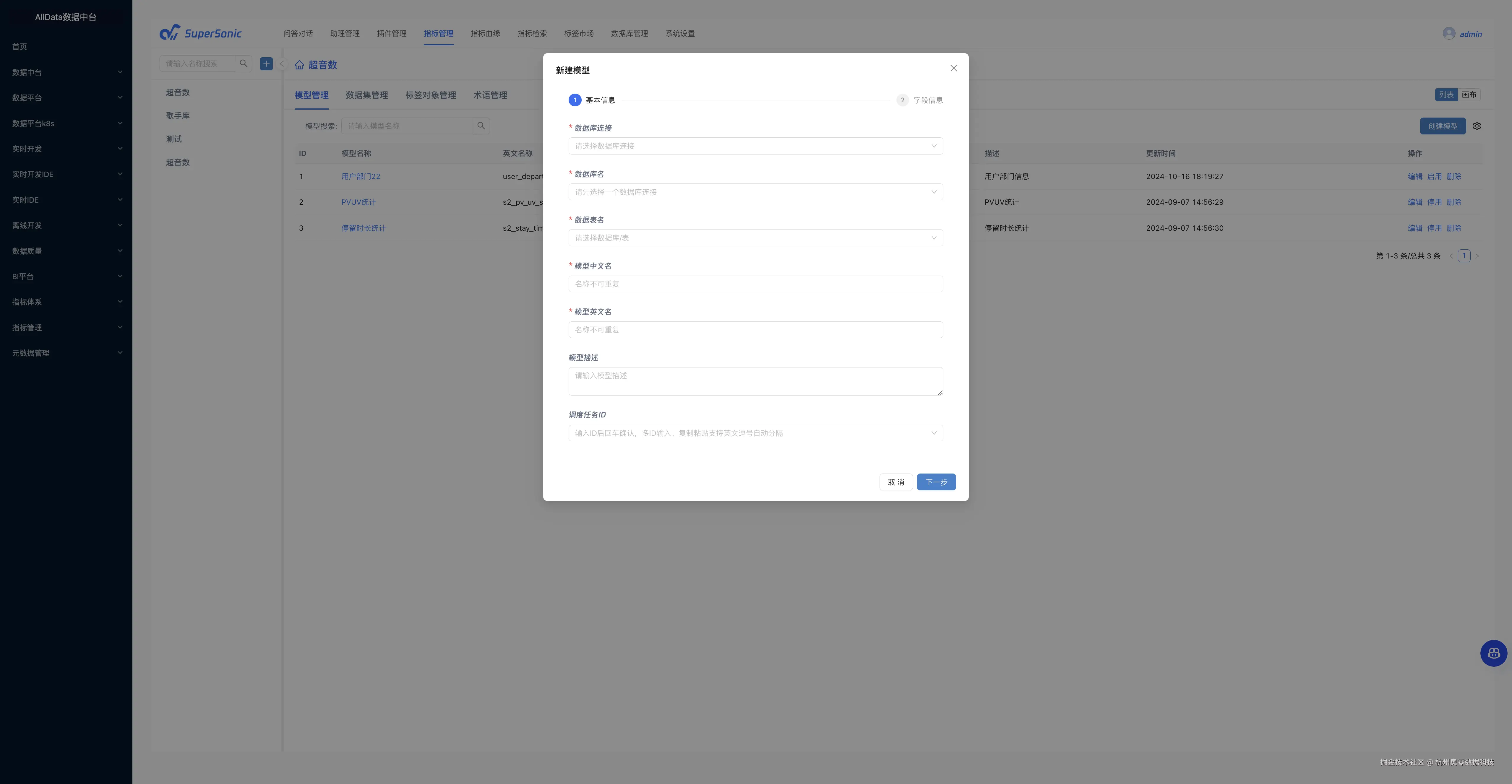The width and height of the screenshot is (1512, 784).
Task: Click the collapse sidebar left-arrow icon
Action: coord(281,64)
